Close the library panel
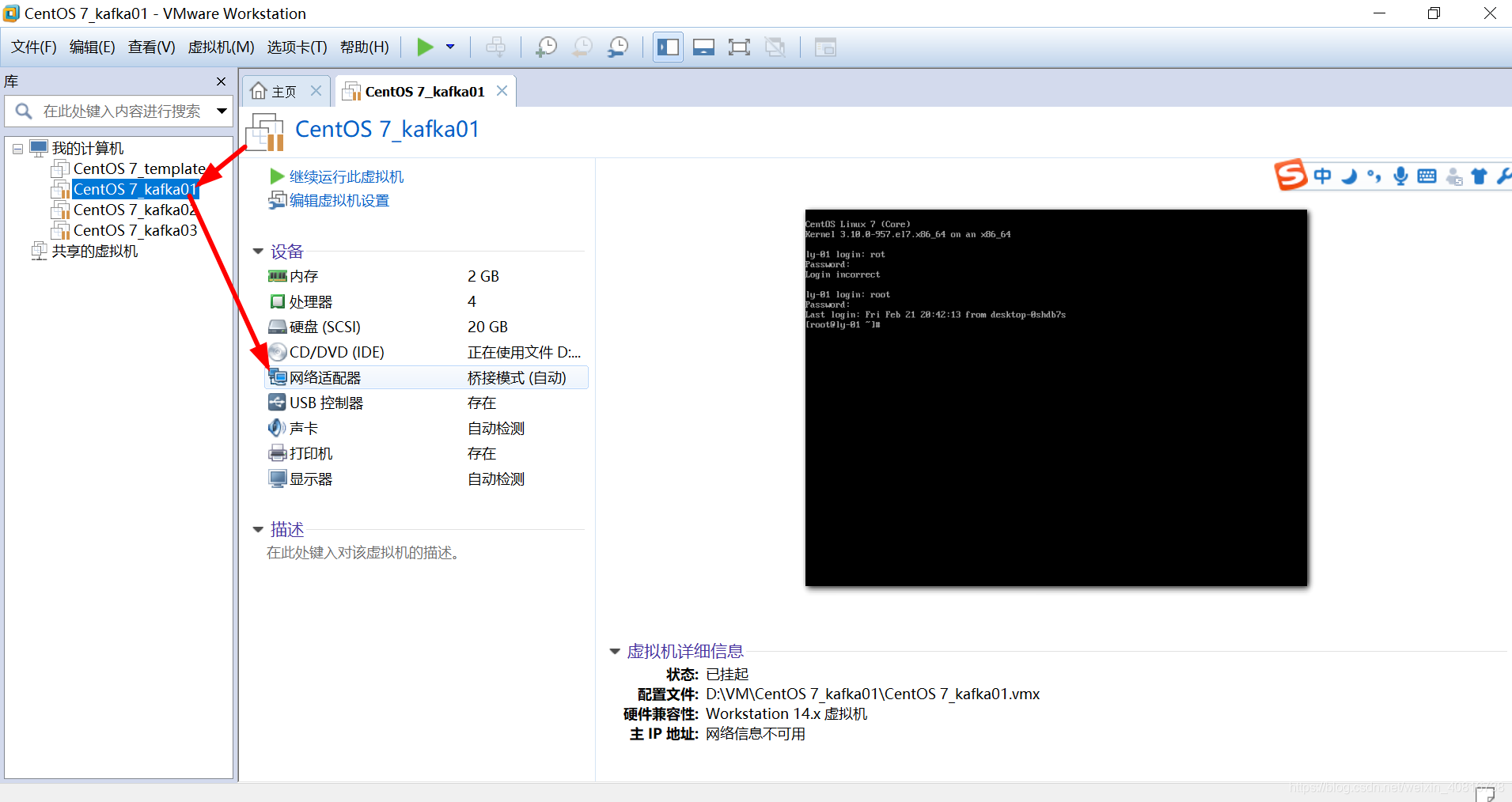The width and height of the screenshot is (1512, 802). pyautogui.click(x=222, y=81)
